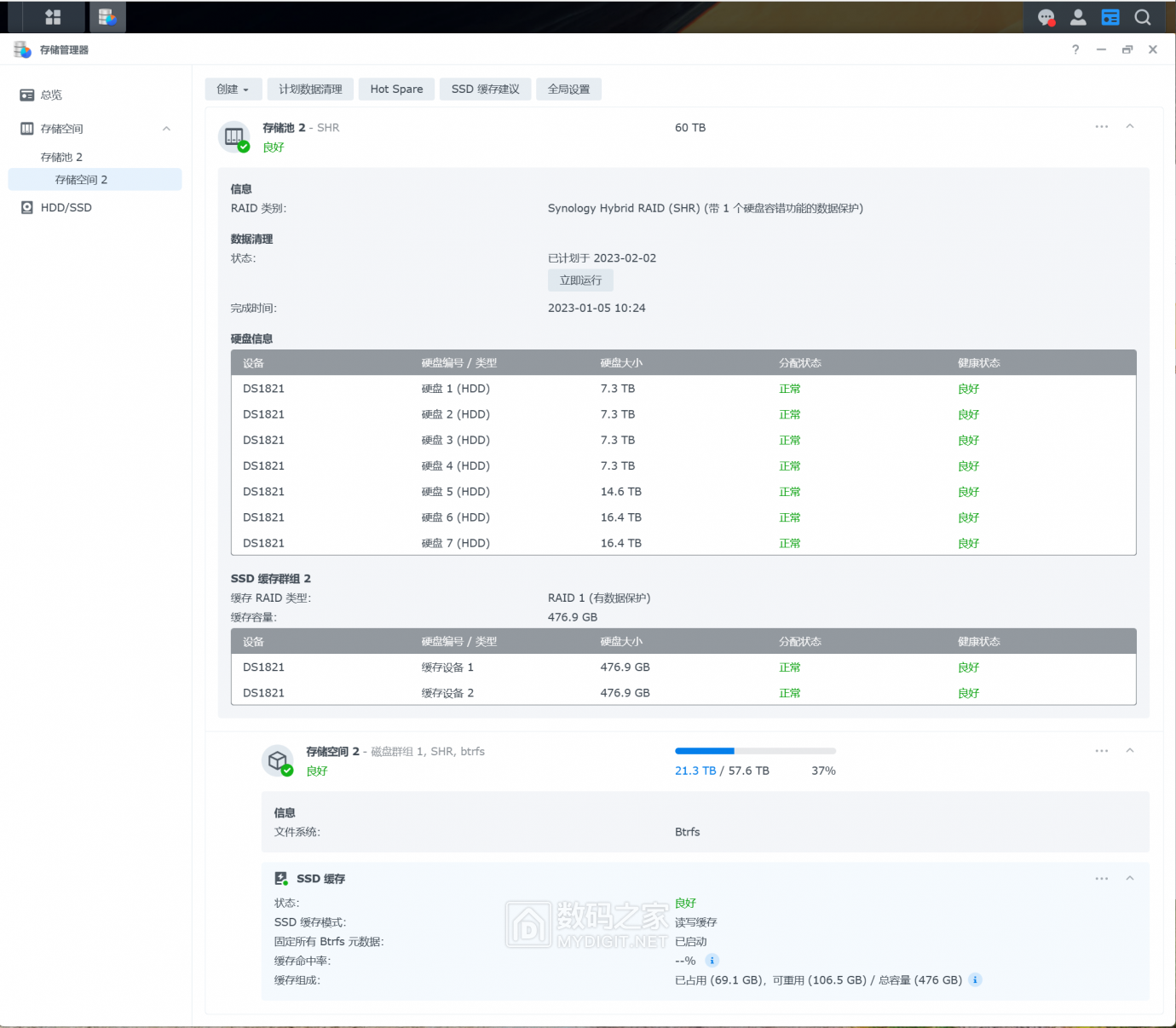Click the Storage Manager app icon in title bar

coord(23,49)
